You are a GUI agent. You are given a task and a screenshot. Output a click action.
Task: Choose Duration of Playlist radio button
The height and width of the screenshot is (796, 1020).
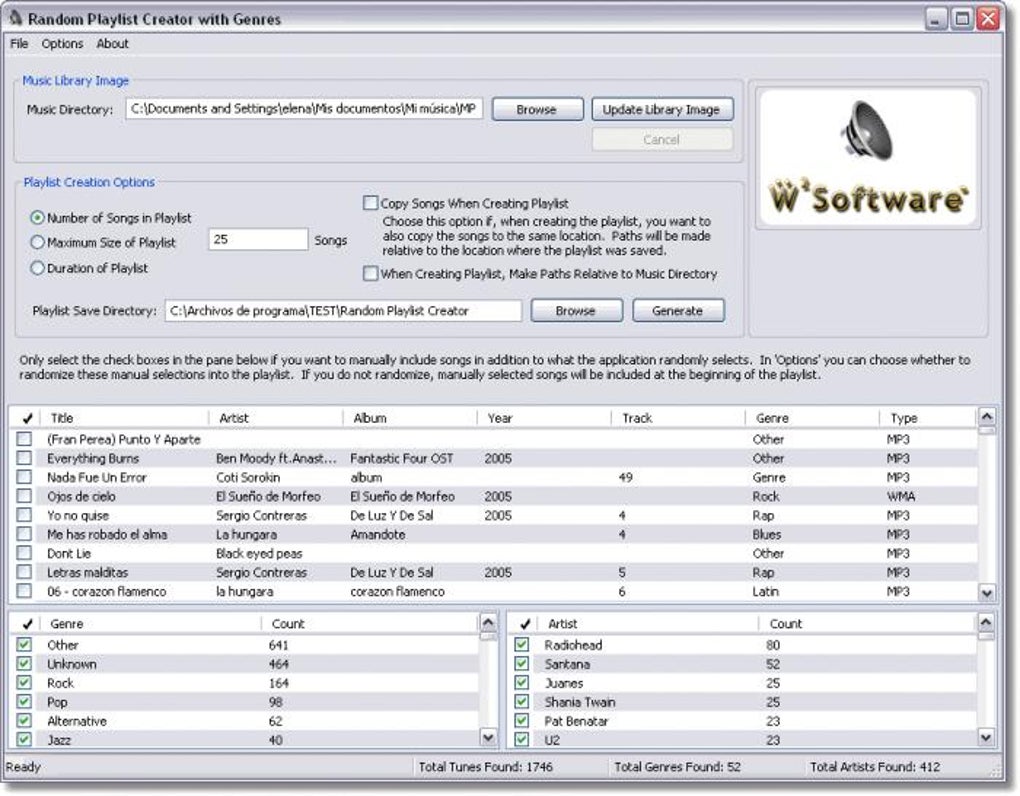(x=38, y=268)
